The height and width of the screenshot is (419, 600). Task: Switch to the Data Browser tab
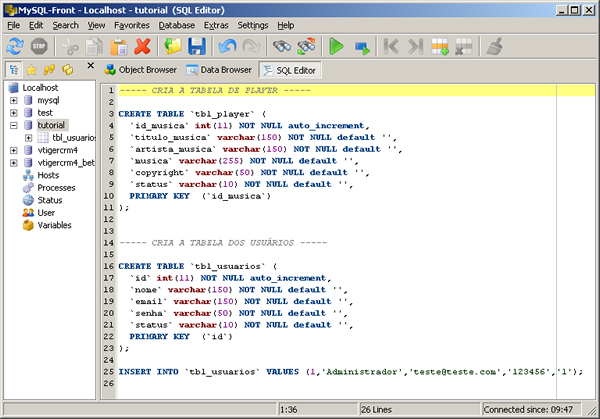coord(219,70)
